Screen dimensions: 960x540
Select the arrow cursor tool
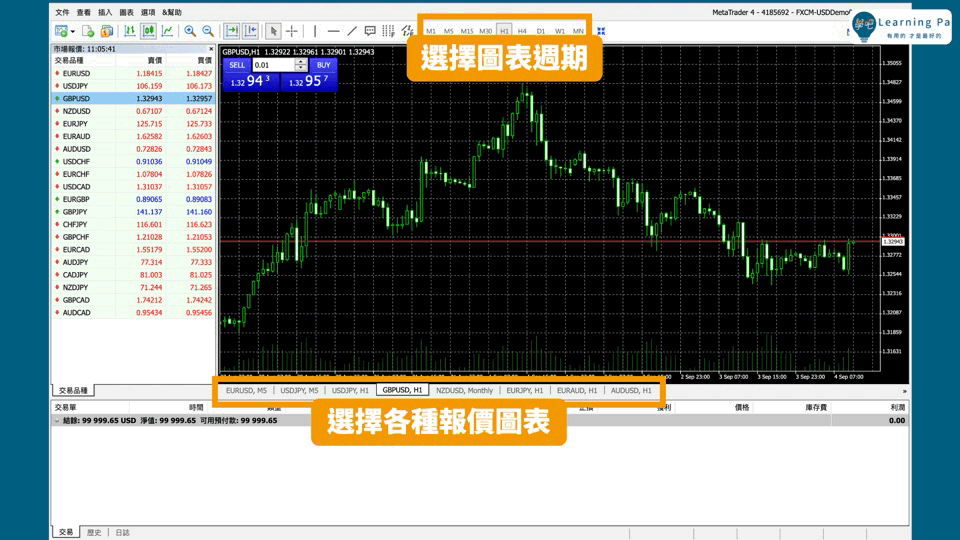[x=273, y=31]
